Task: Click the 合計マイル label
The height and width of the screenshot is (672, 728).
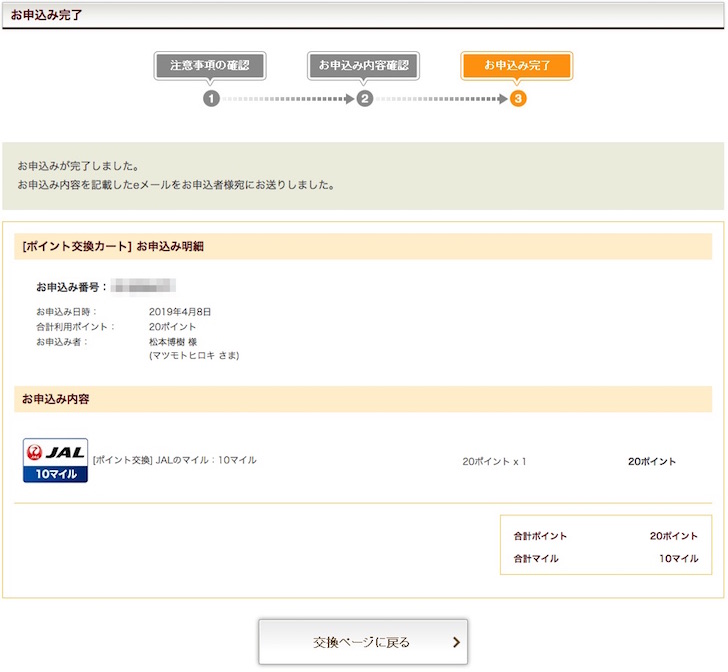Action: [x=536, y=559]
